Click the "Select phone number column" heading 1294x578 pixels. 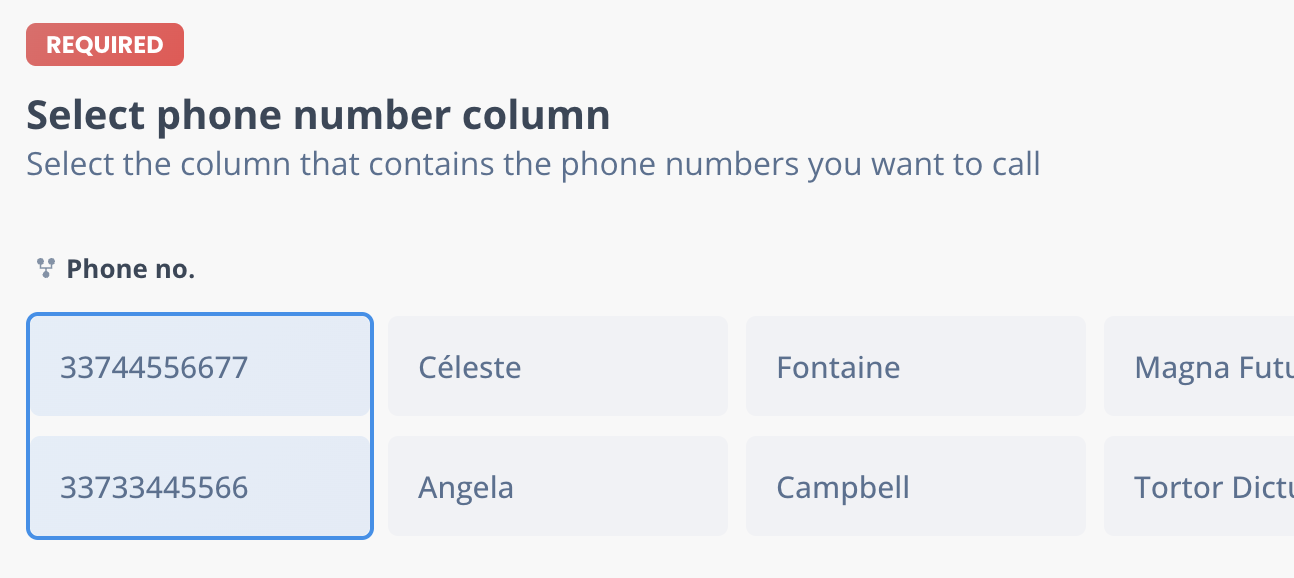point(318,116)
